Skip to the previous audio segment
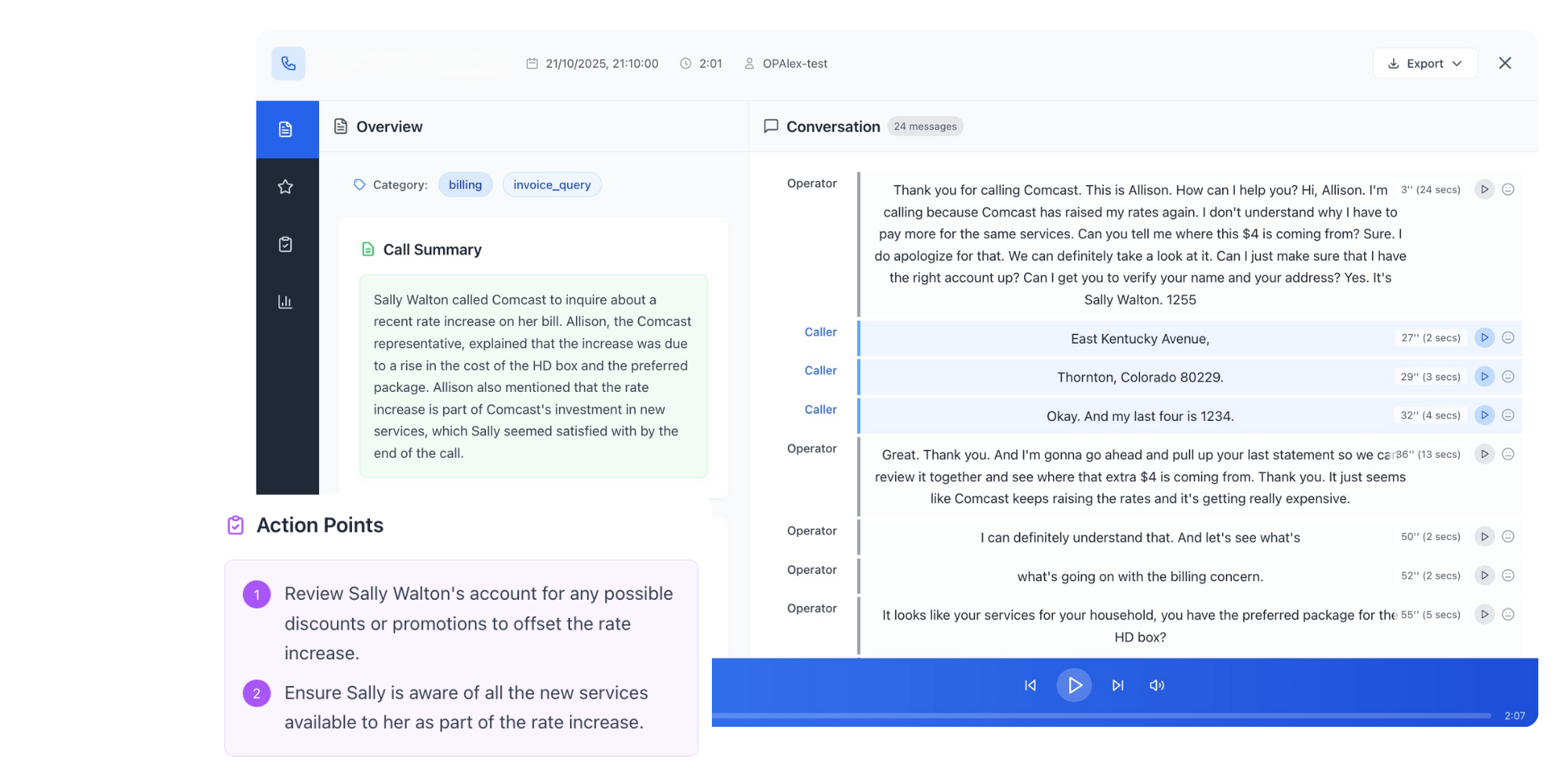The height and width of the screenshot is (784, 1568). 1030,685
